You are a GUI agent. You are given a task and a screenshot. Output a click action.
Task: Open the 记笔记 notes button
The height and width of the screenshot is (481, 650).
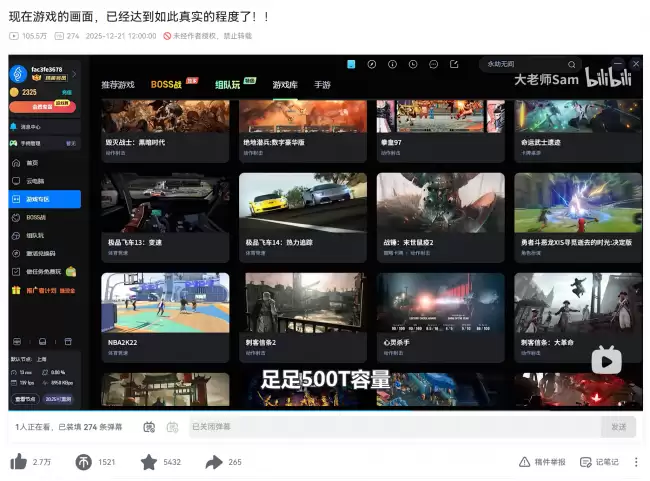[599, 462]
